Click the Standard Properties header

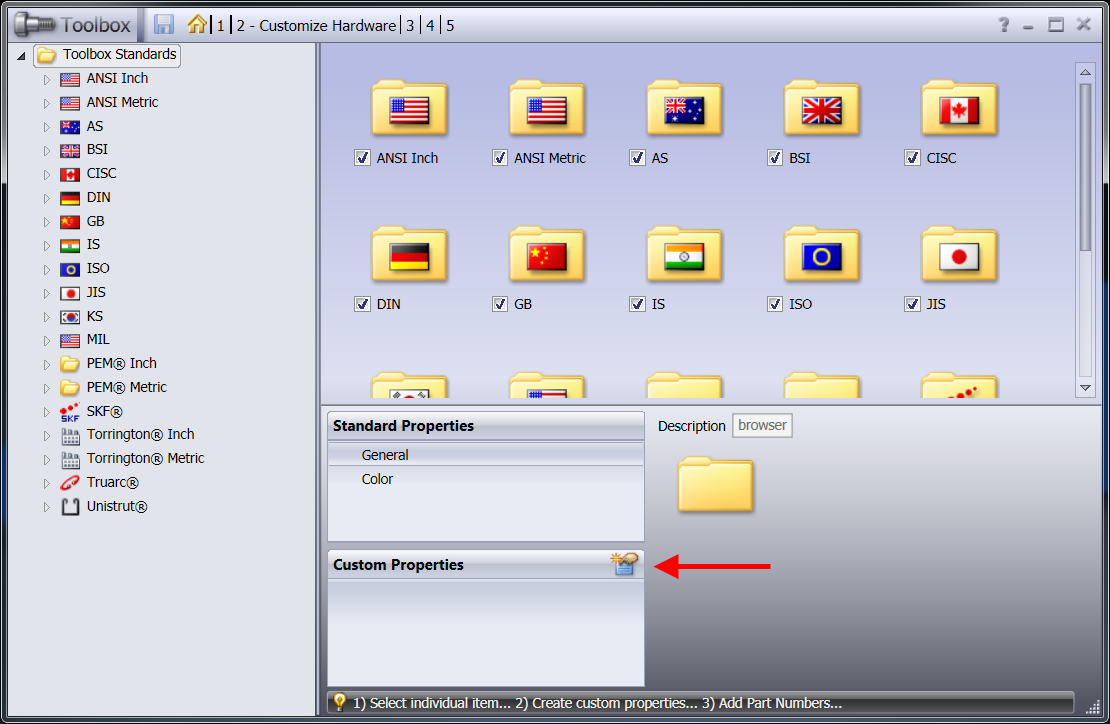click(486, 425)
